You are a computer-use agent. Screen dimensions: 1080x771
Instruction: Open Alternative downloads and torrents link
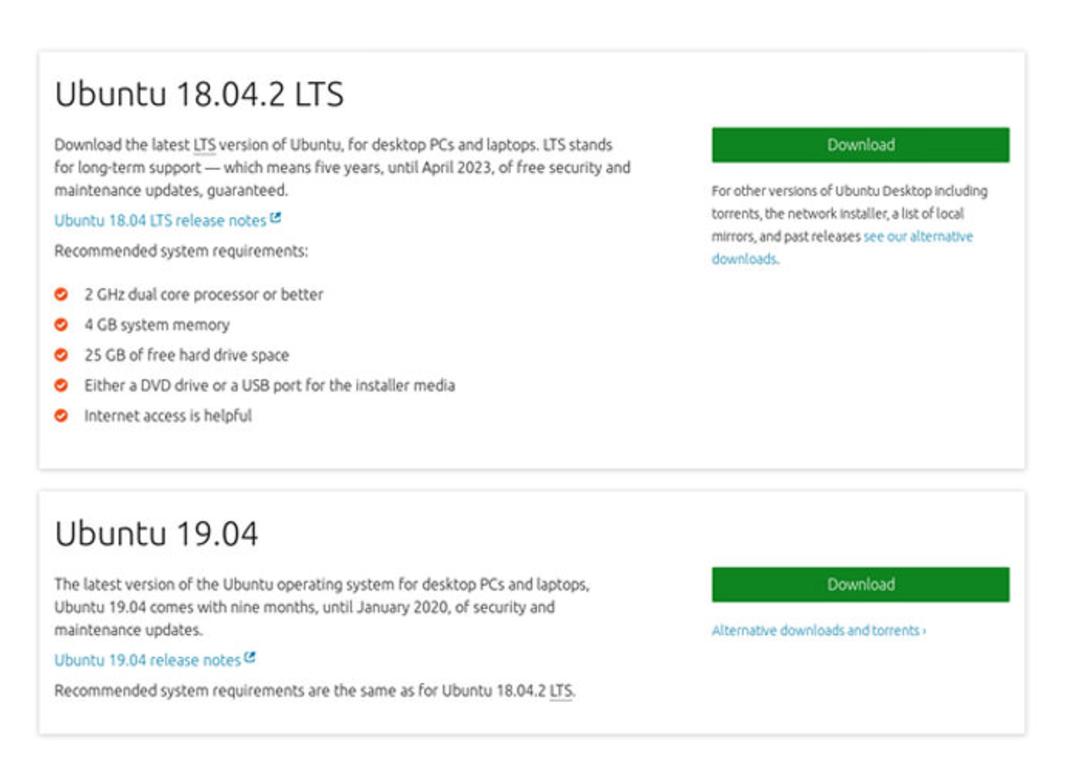click(x=819, y=630)
